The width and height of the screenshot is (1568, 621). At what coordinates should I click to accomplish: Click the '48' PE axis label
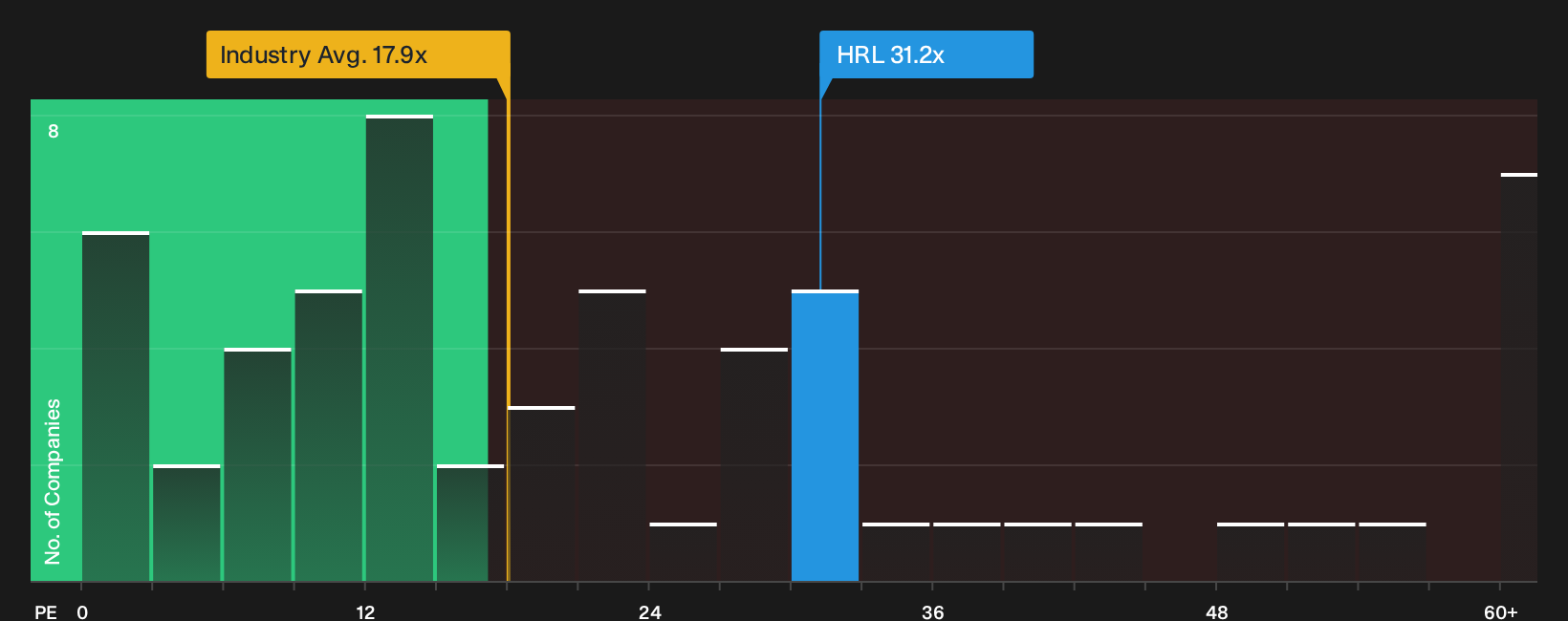[1217, 611]
